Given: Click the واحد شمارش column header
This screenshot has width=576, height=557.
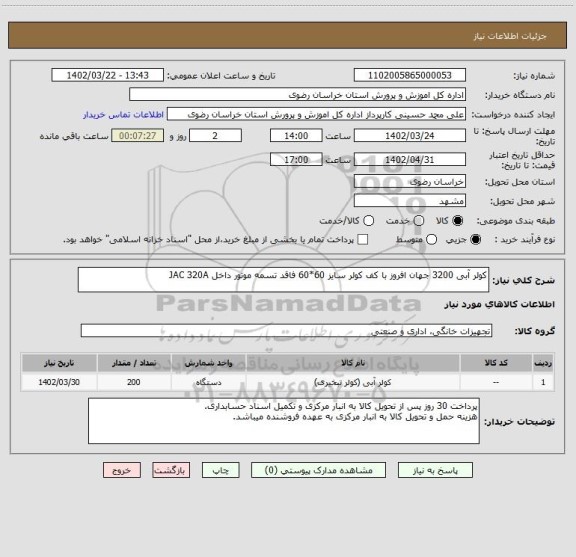Looking at the screenshot, I should 208,363.
